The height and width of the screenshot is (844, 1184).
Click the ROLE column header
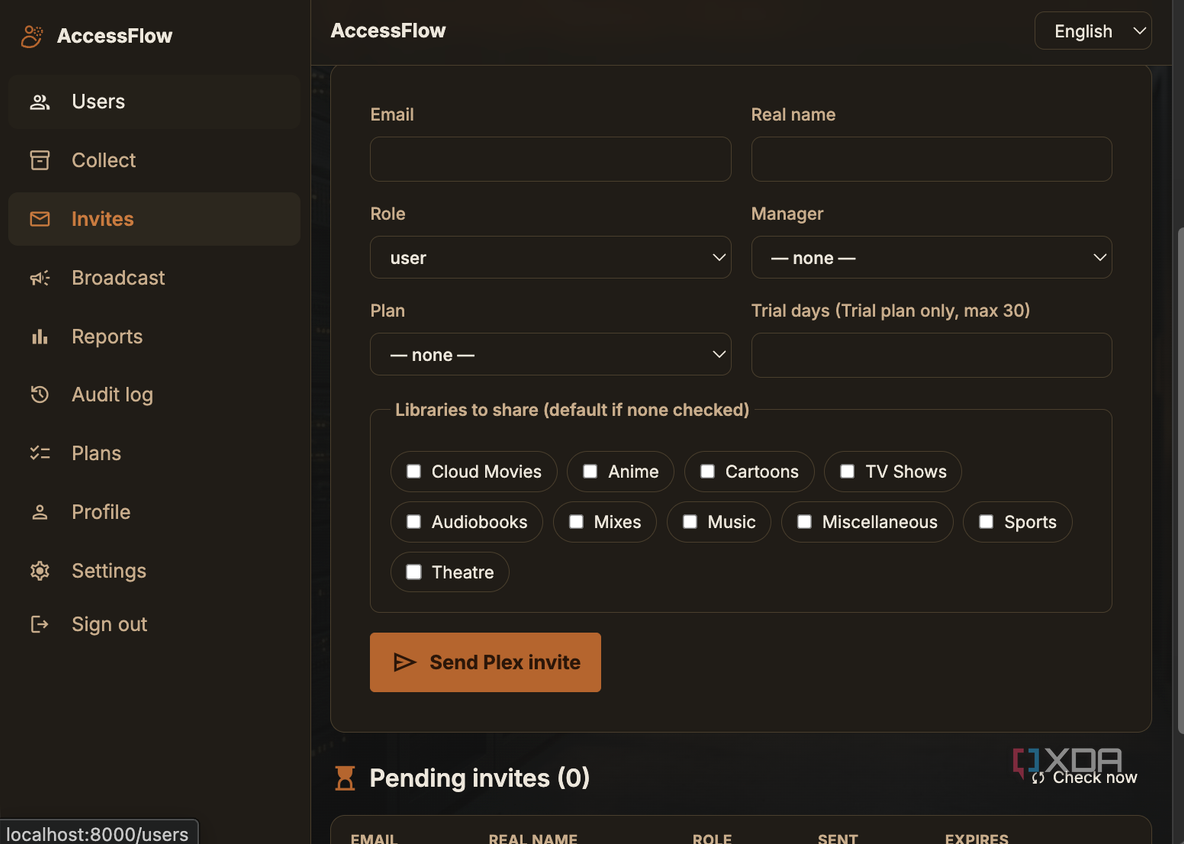(x=712, y=839)
